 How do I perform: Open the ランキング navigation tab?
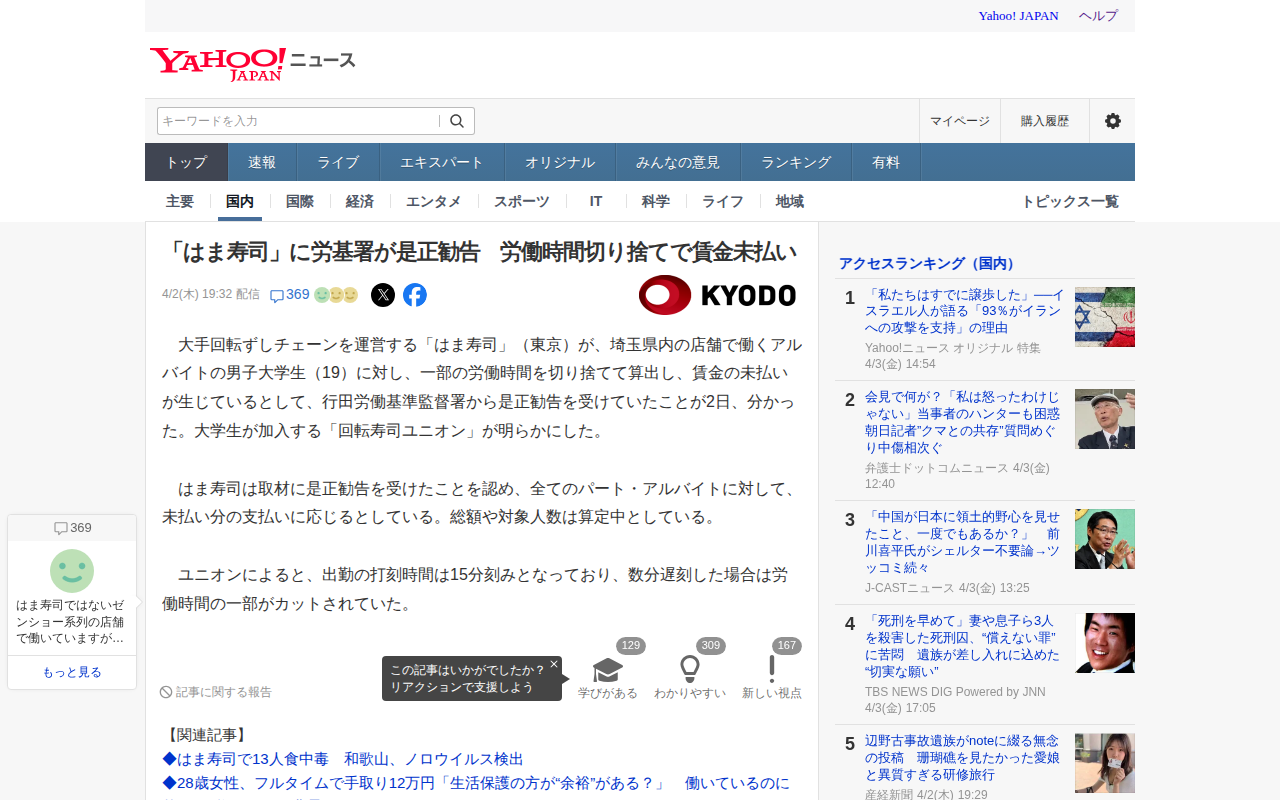click(796, 162)
